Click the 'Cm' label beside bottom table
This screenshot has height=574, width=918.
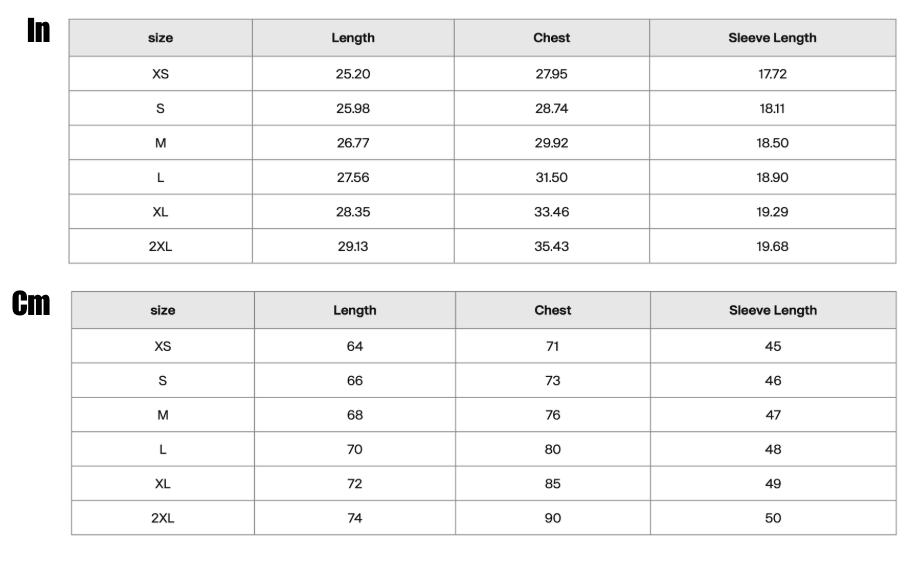[31, 303]
